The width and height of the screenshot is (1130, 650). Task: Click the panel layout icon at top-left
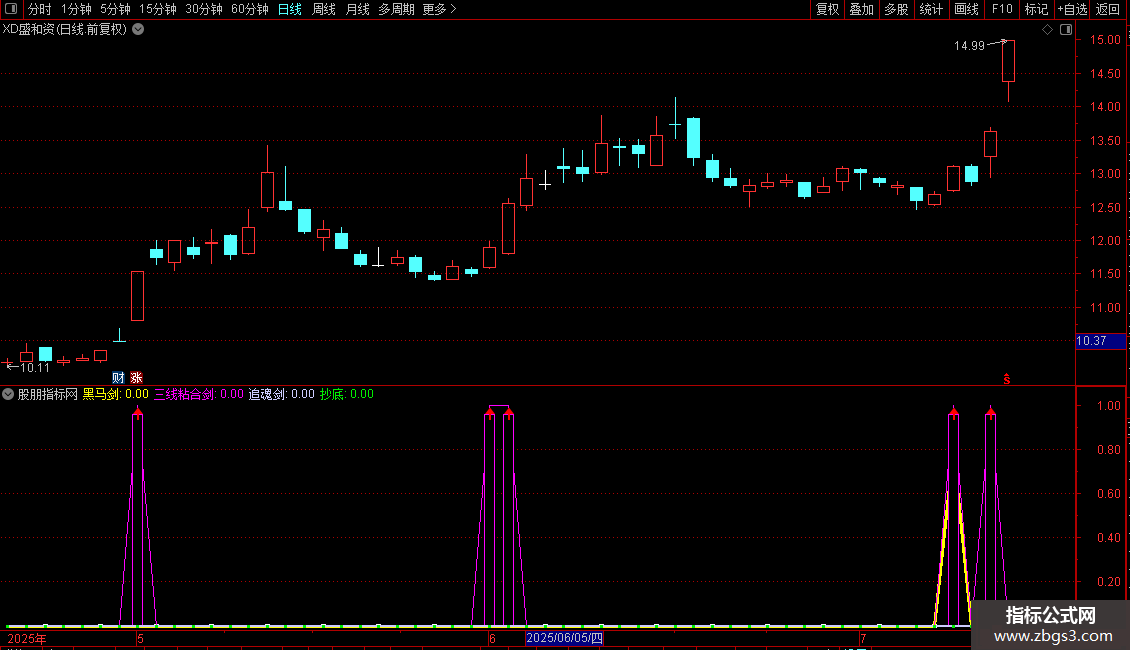(11, 9)
